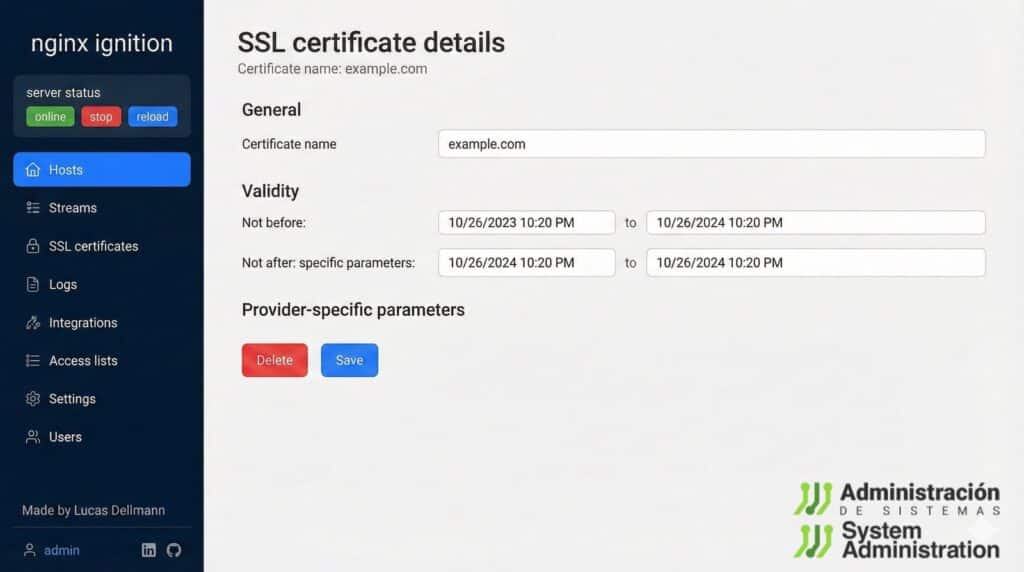
Task: Open the LinkedIn icon in sidebar footer
Action: coord(149,550)
